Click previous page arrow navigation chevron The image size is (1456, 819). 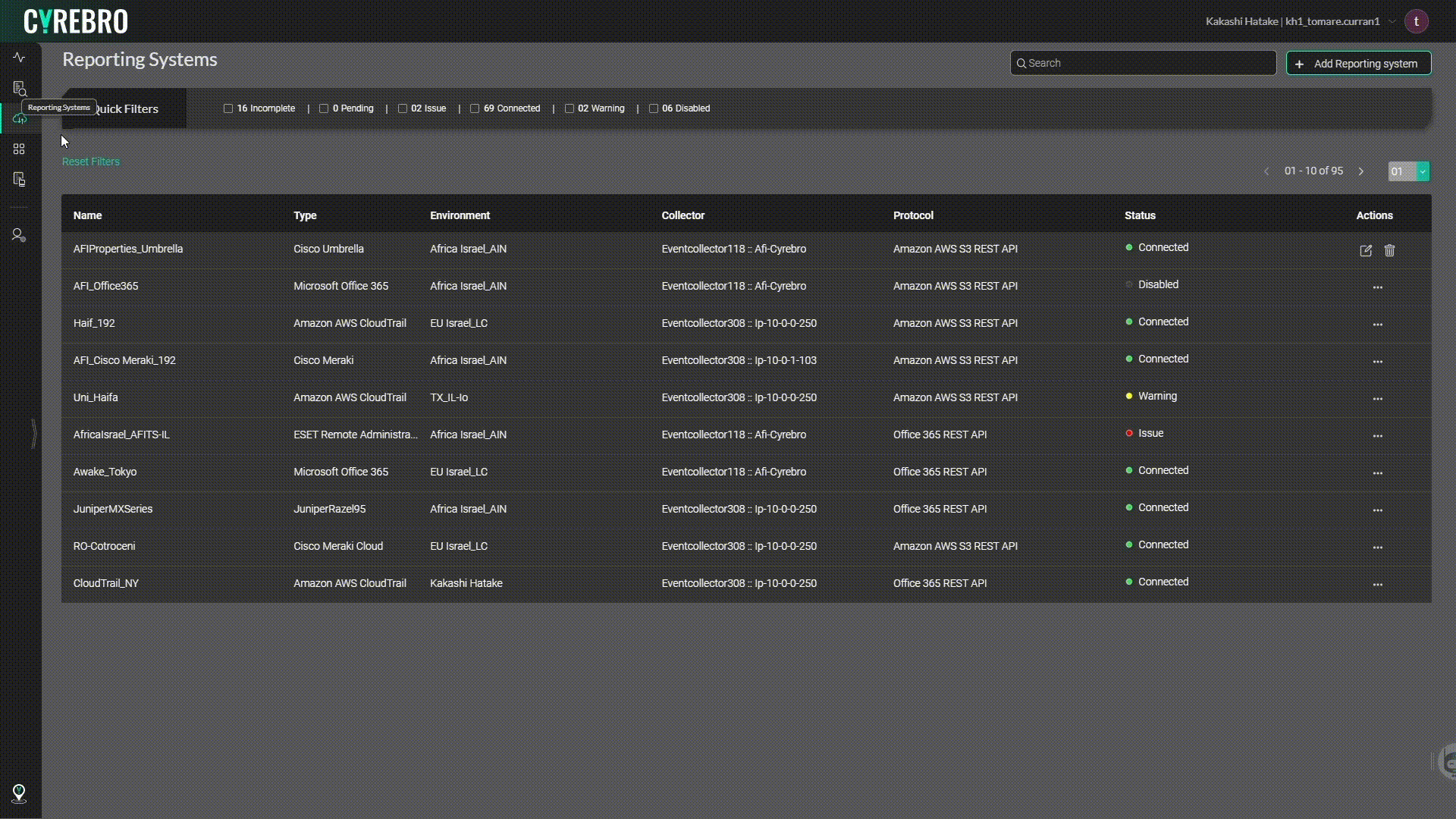1266,171
